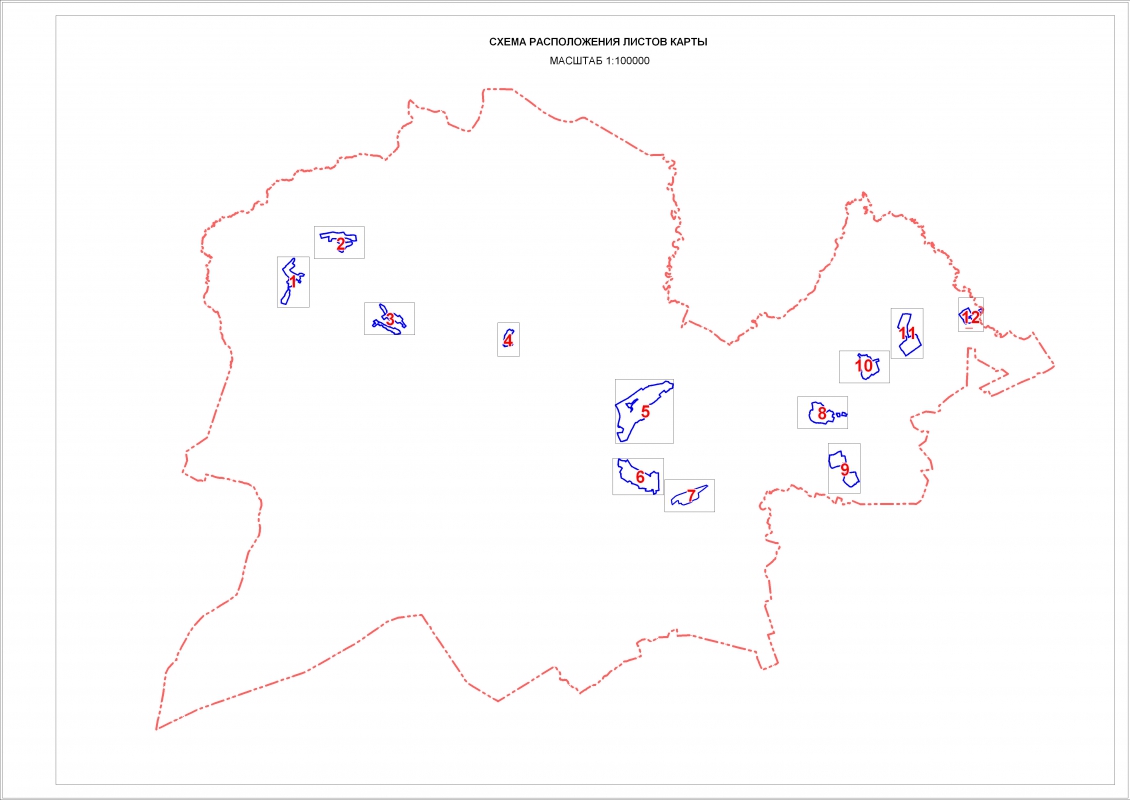The width and height of the screenshot is (1130, 800).
Task: Select map sheet number 6
Action: pos(638,476)
